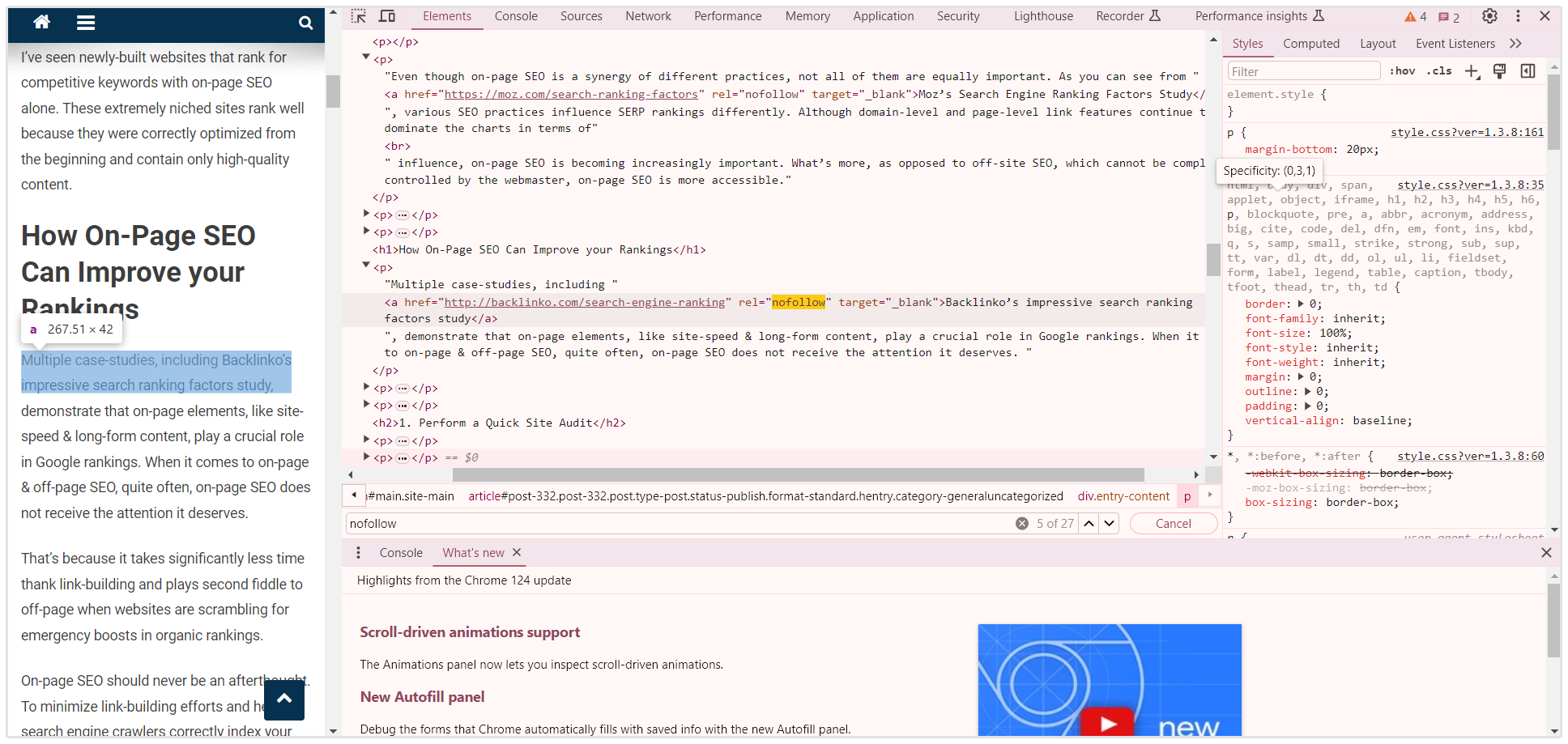Viewport: 1568px width, 744px height.
Task: Click the website search magnifier icon
Action: (305, 23)
